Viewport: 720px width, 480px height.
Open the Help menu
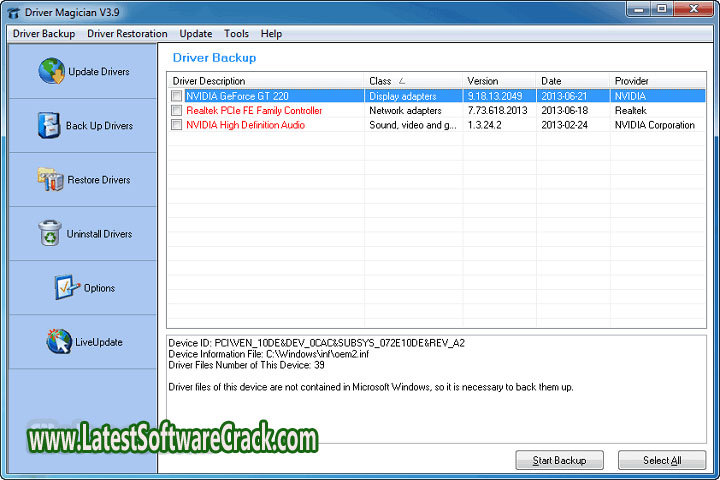pyautogui.click(x=271, y=34)
